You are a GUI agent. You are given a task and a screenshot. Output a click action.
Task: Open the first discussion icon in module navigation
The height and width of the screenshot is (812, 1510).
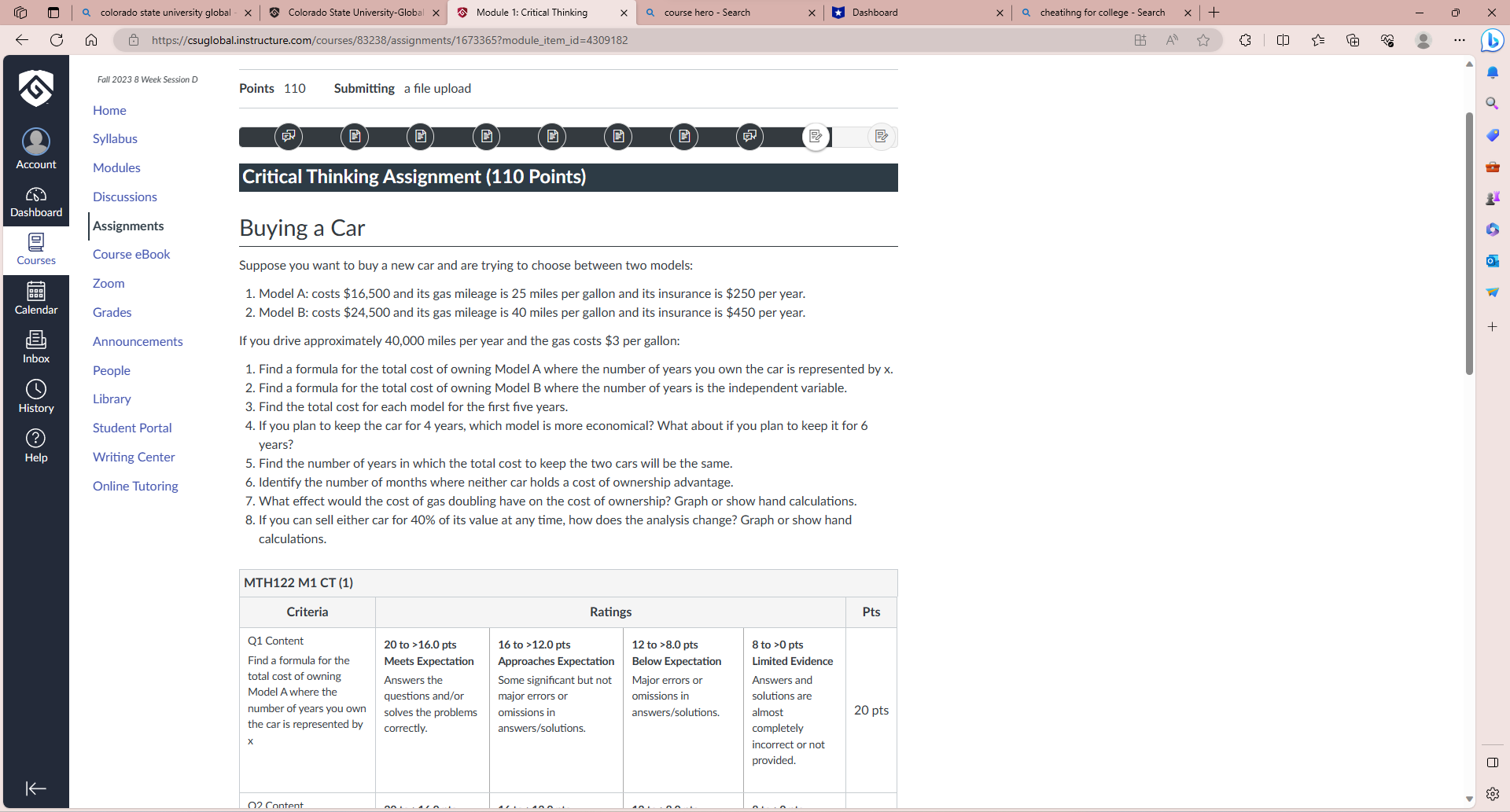click(x=289, y=136)
